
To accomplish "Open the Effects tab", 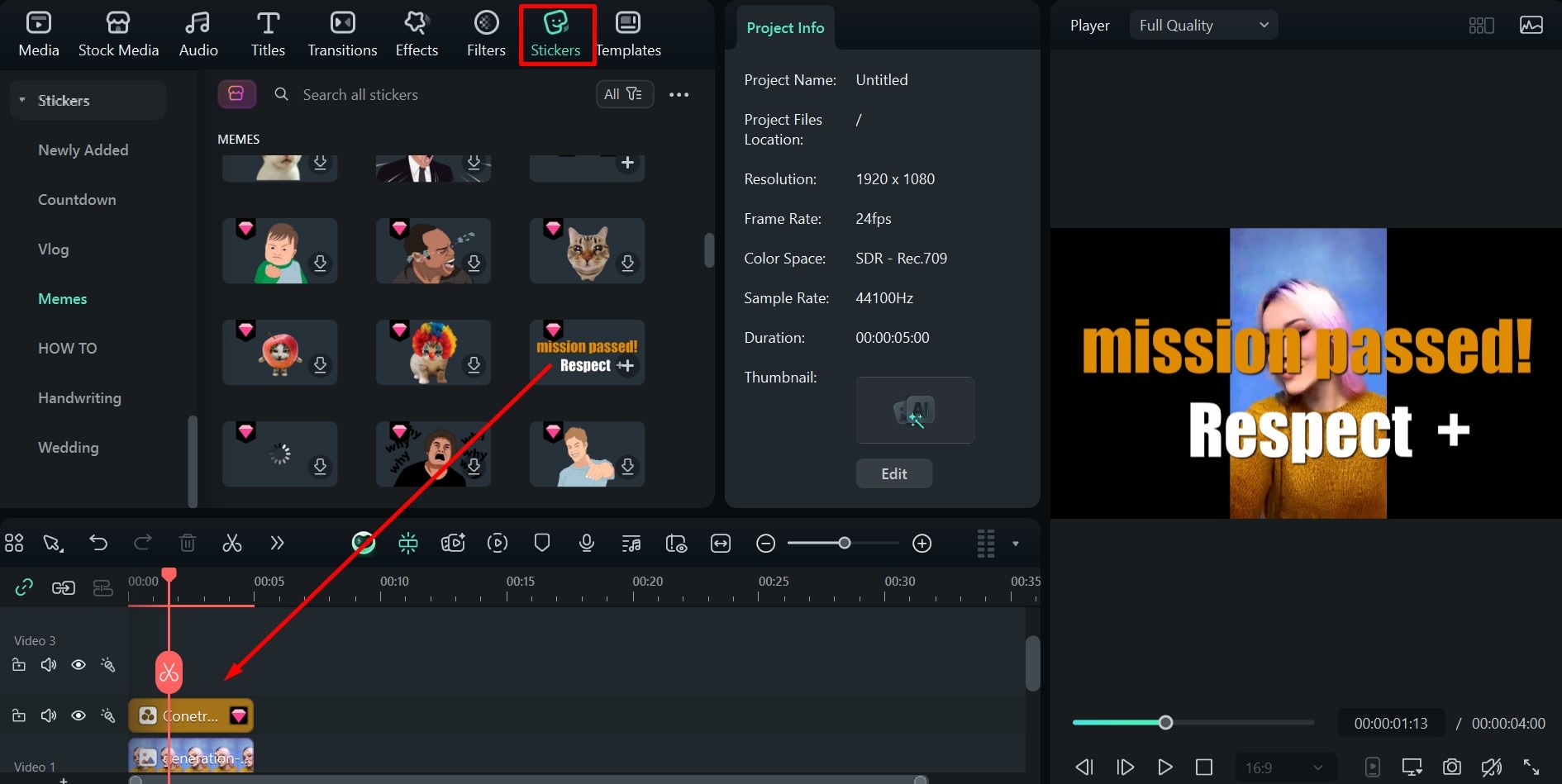I will click(x=417, y=35).
